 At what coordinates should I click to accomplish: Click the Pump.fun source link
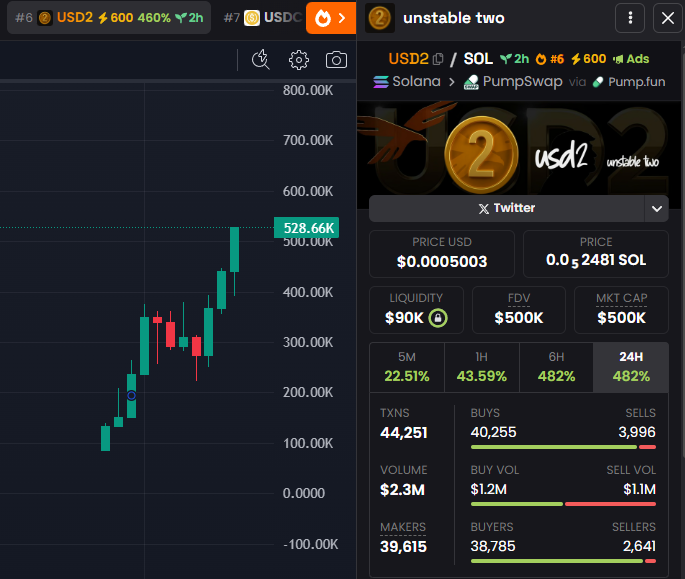click(x=629, y=82)
